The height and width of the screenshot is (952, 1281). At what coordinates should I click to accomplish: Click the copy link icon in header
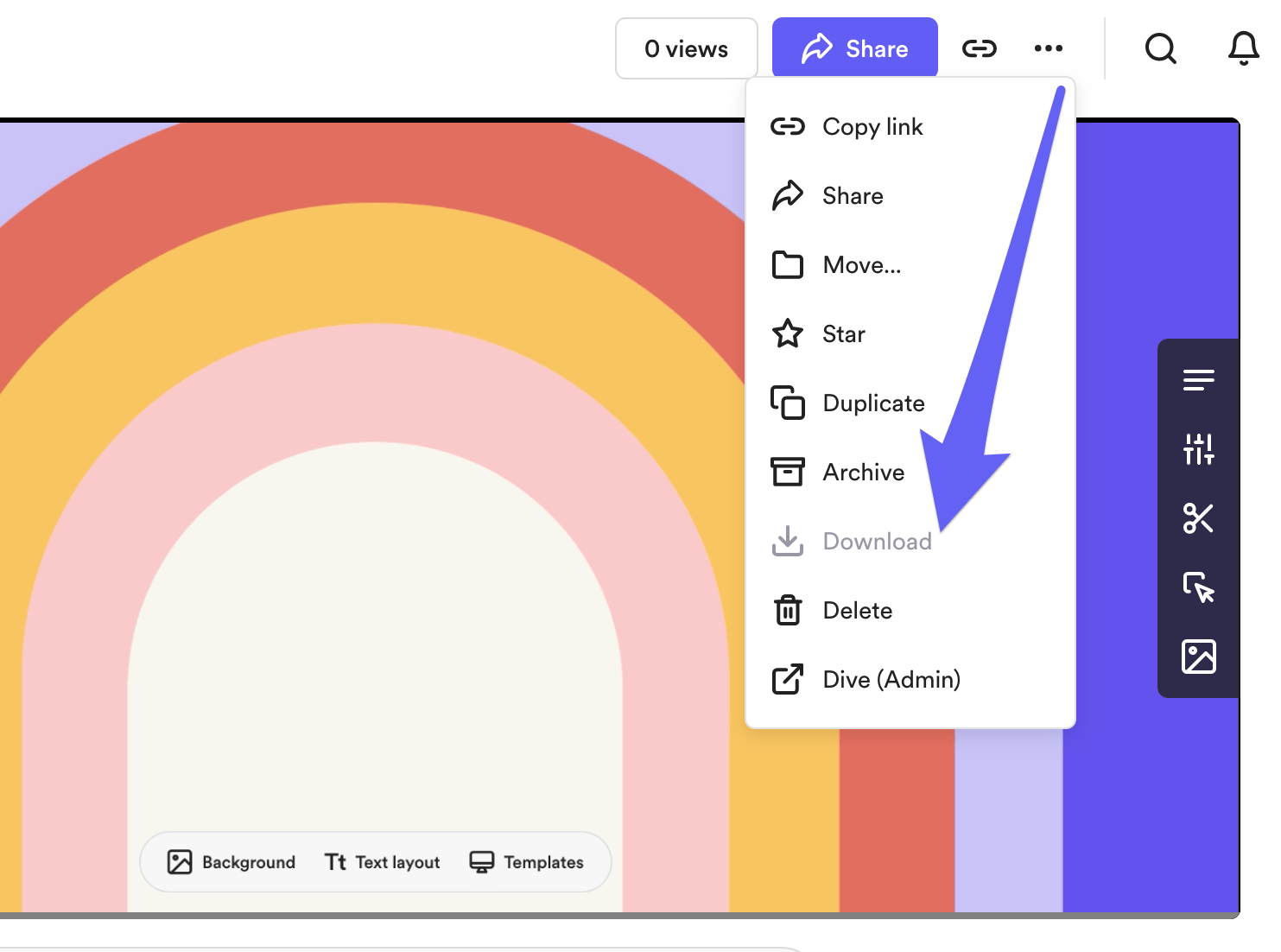click(x=979, y=48)
